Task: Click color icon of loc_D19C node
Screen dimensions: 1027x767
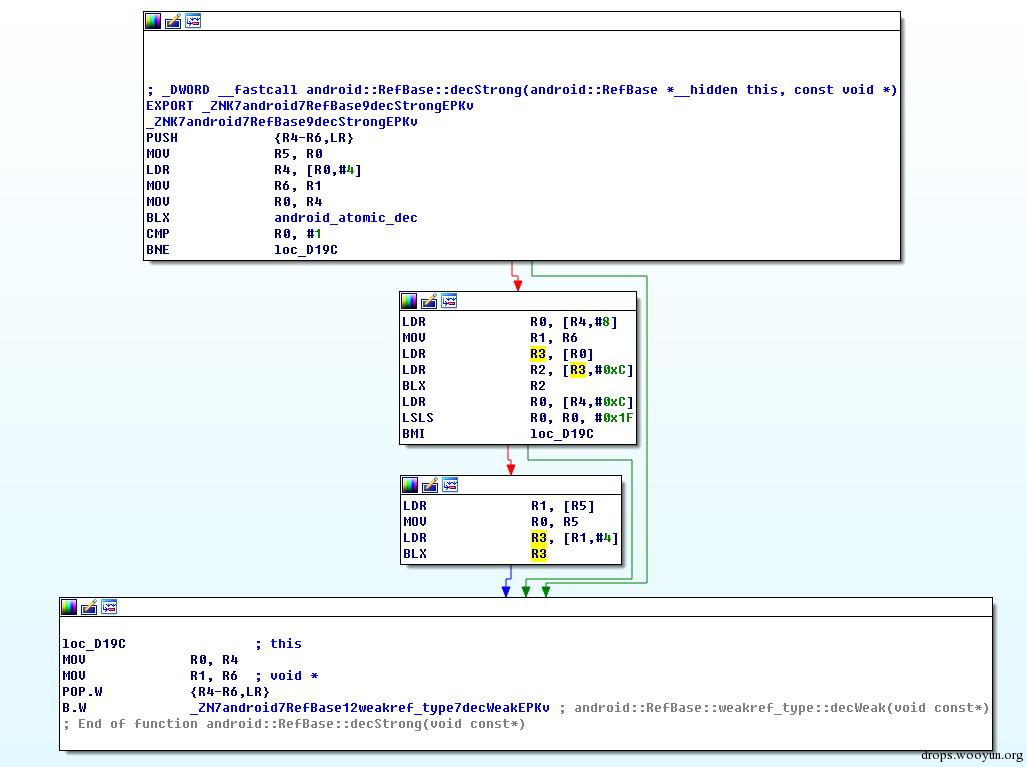Action: coord(69,607)
